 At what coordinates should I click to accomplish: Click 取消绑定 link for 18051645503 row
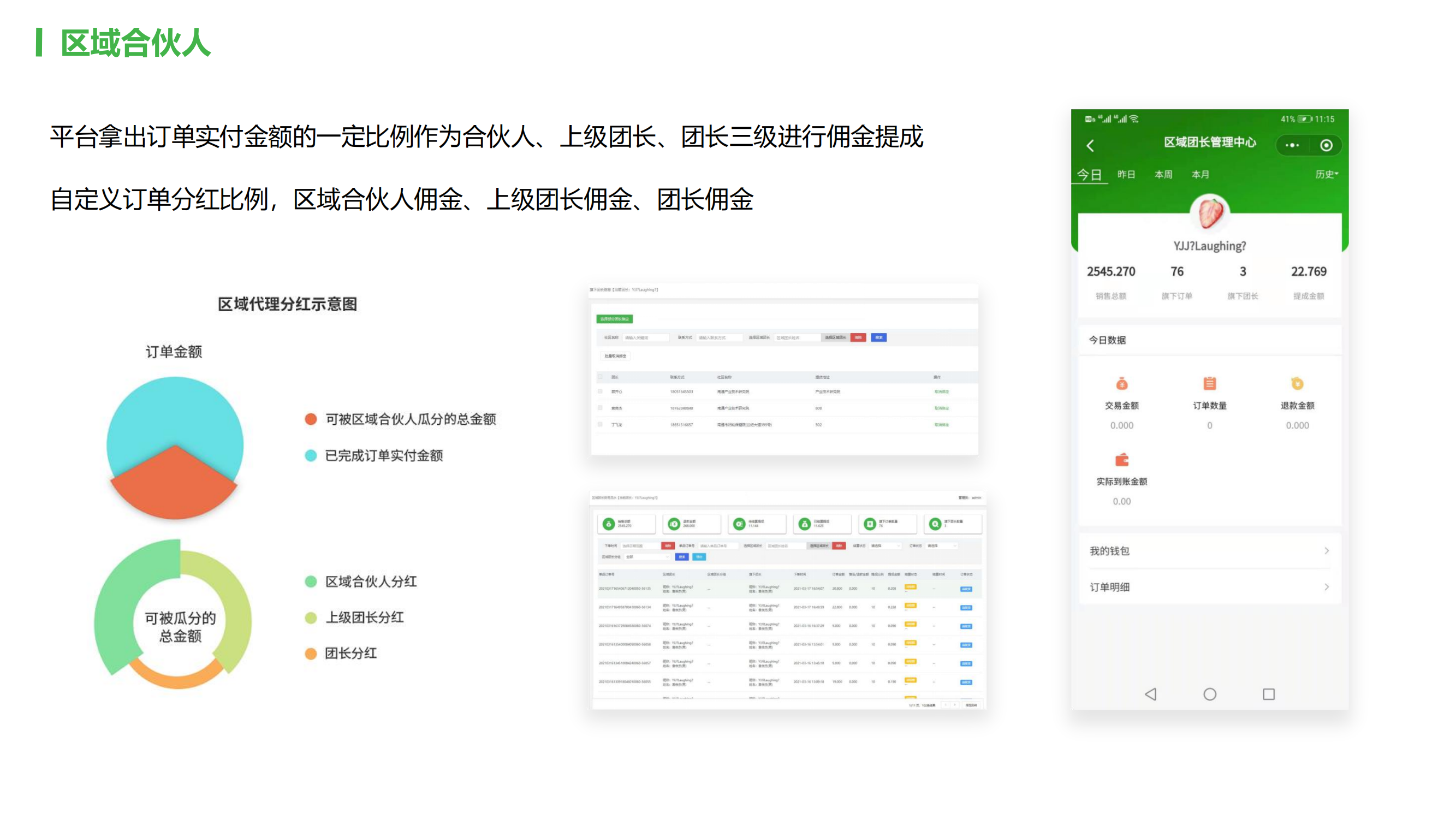pos(941,391)
